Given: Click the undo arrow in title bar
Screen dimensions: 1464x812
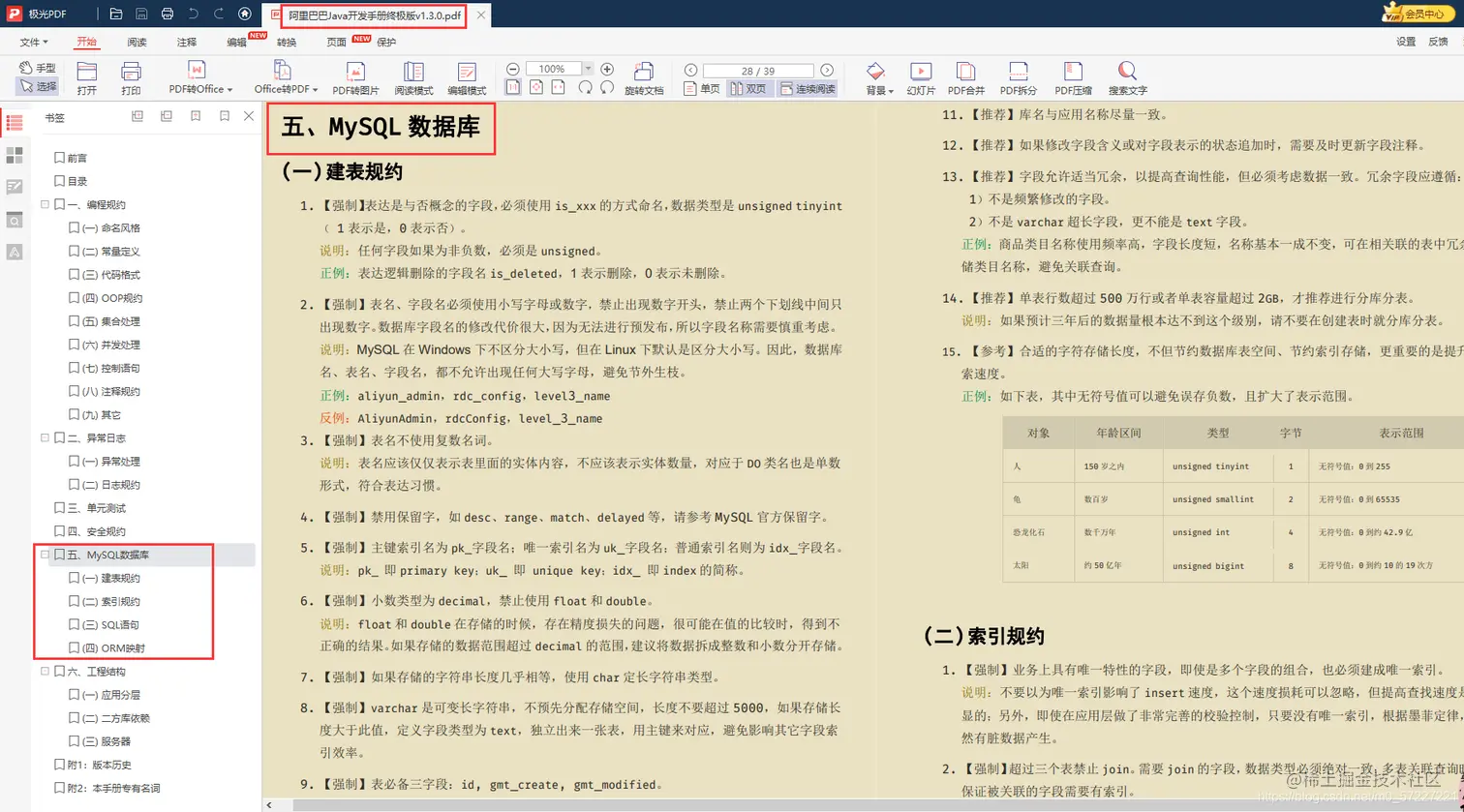Looking at the screenshot, I should pos(194,15).
